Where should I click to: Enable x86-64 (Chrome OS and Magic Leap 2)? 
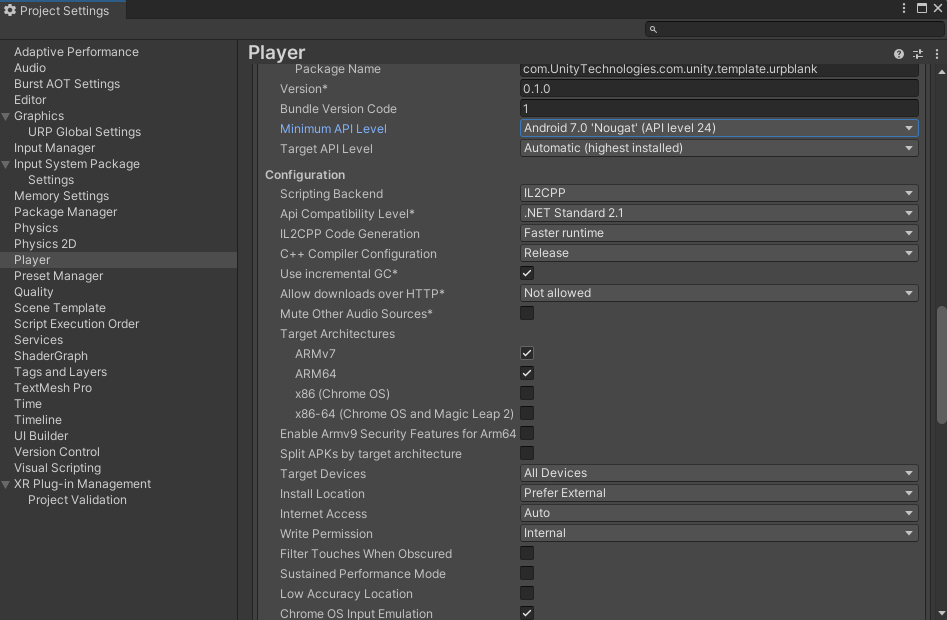[x=527, y=413]
